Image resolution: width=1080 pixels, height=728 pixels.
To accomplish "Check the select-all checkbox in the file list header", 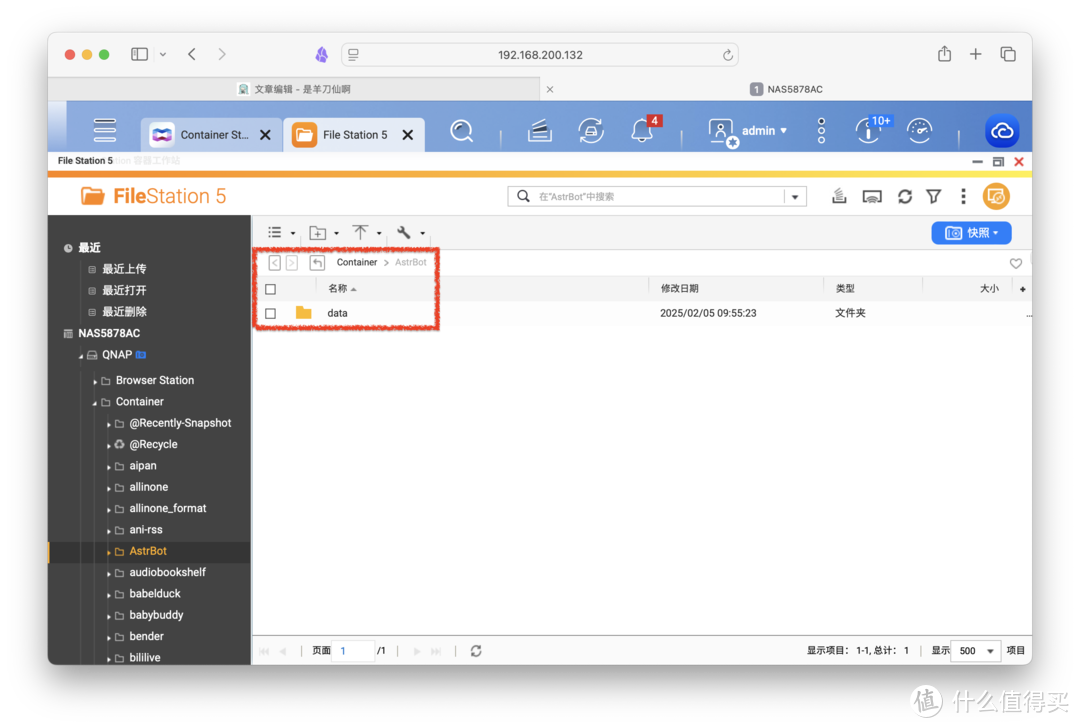I will [x=269, y=287].
